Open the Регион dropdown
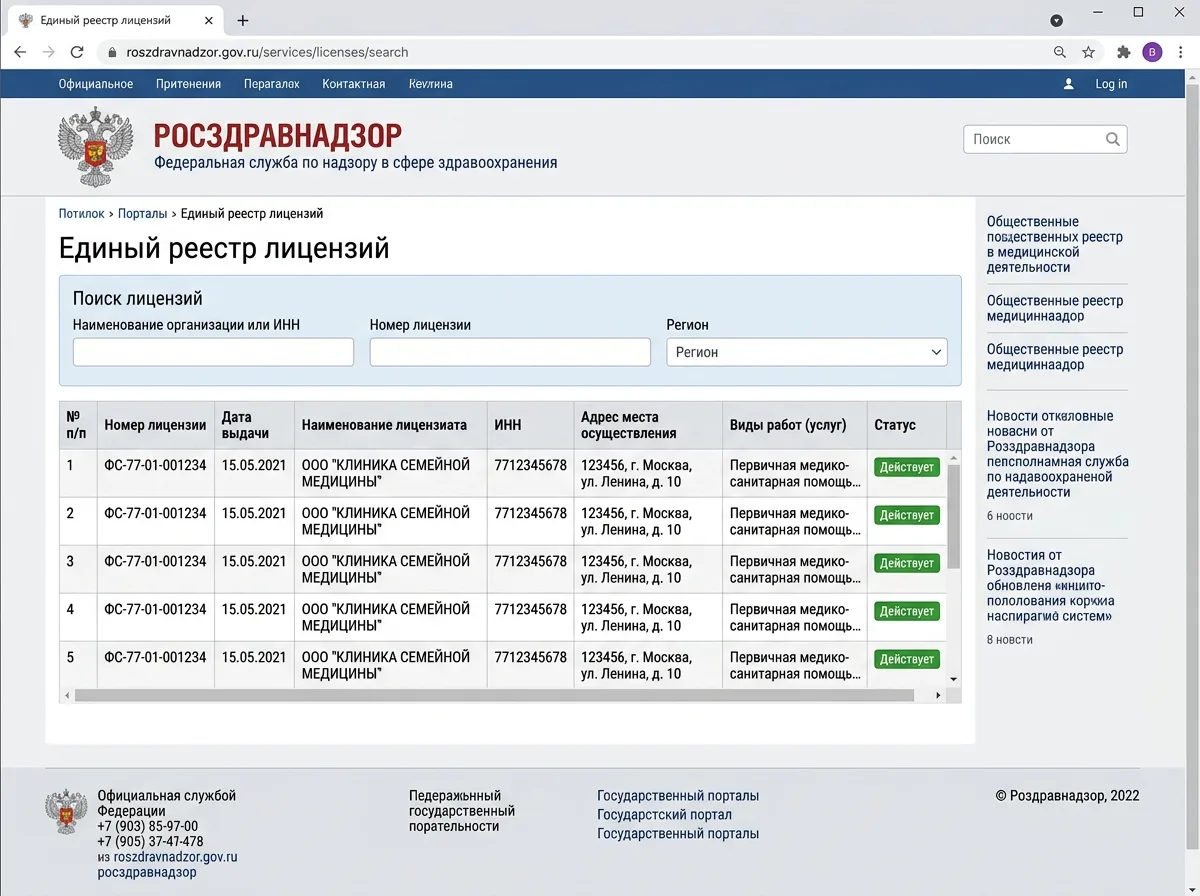 coord(807,352)
